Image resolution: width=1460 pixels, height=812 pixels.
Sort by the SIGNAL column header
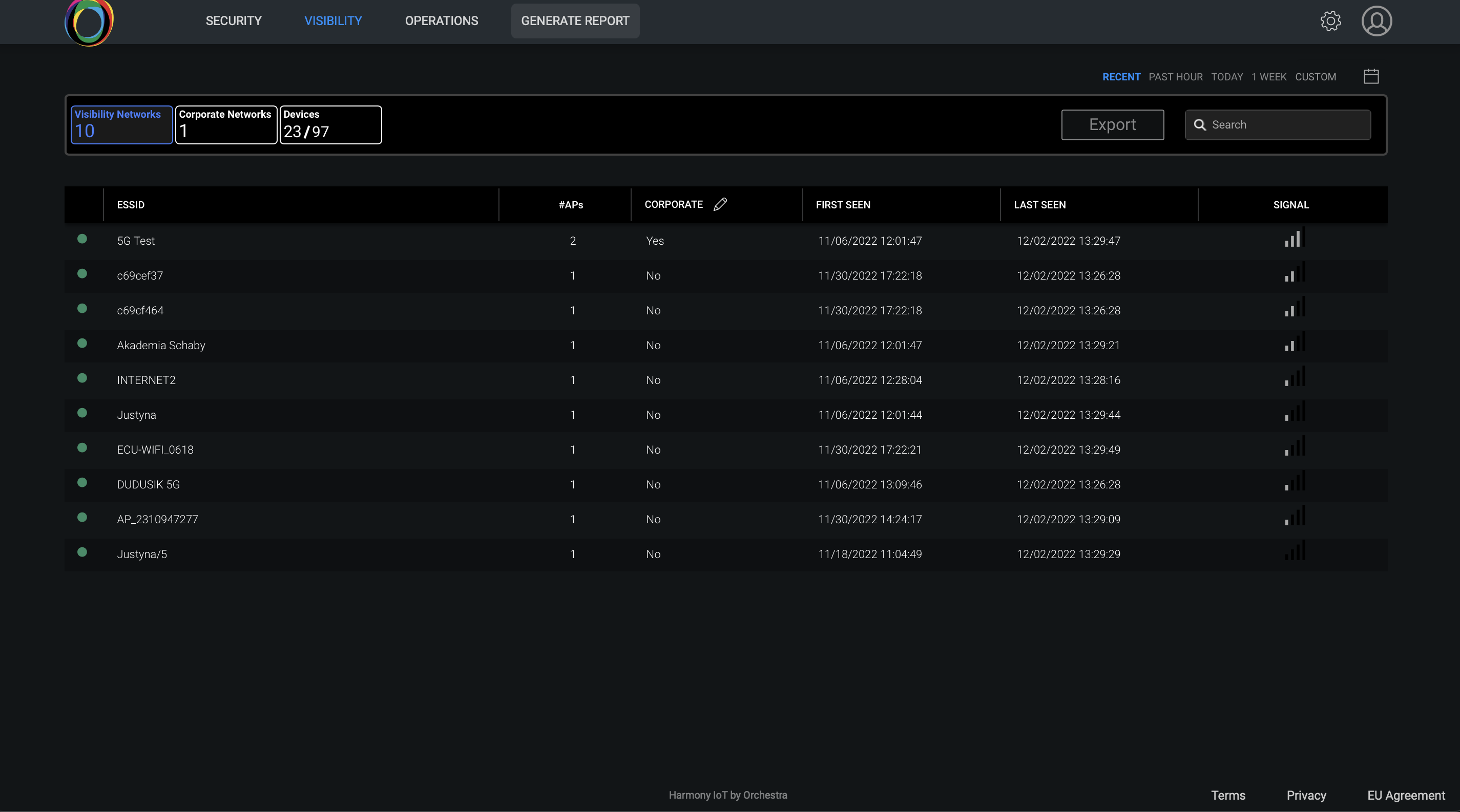click(x=1291, y=205)
